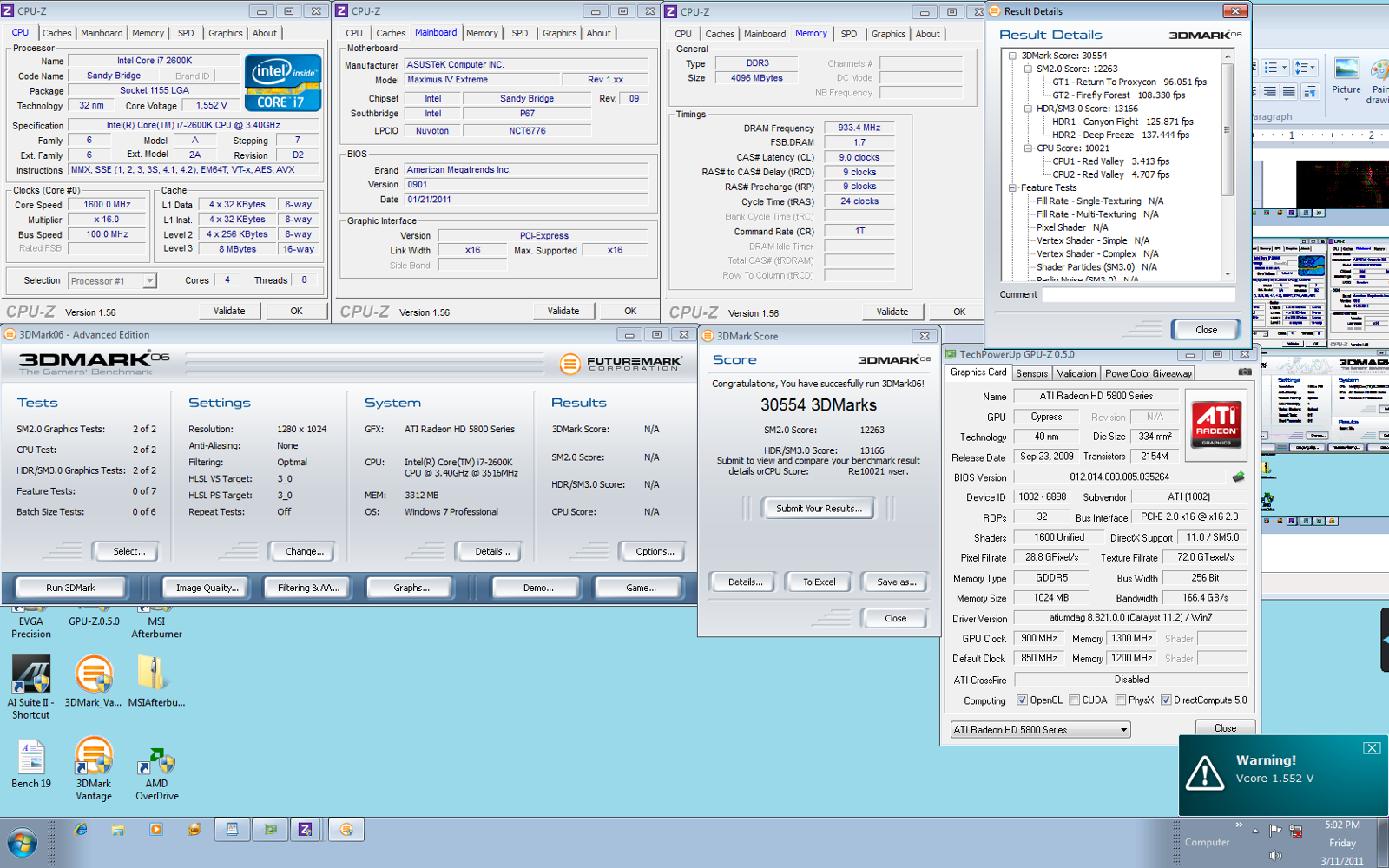
Task: Click Submit Your Results... button
Action: click(x=819, y=509)
